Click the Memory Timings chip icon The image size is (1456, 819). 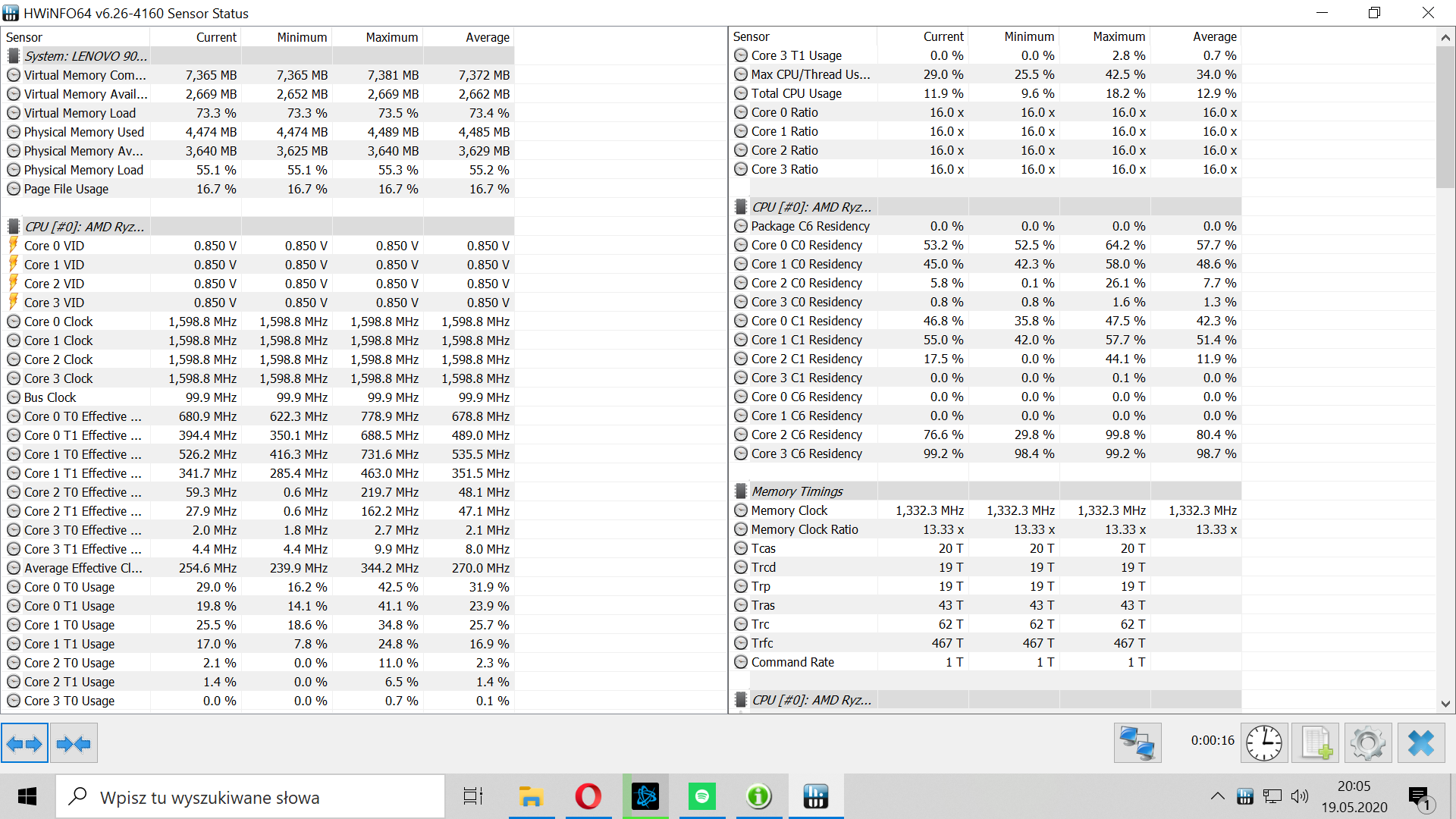point(741,491)
